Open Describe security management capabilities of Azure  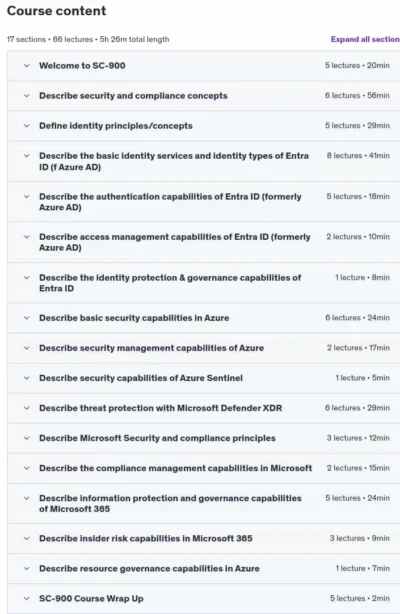tap(151, 348)
